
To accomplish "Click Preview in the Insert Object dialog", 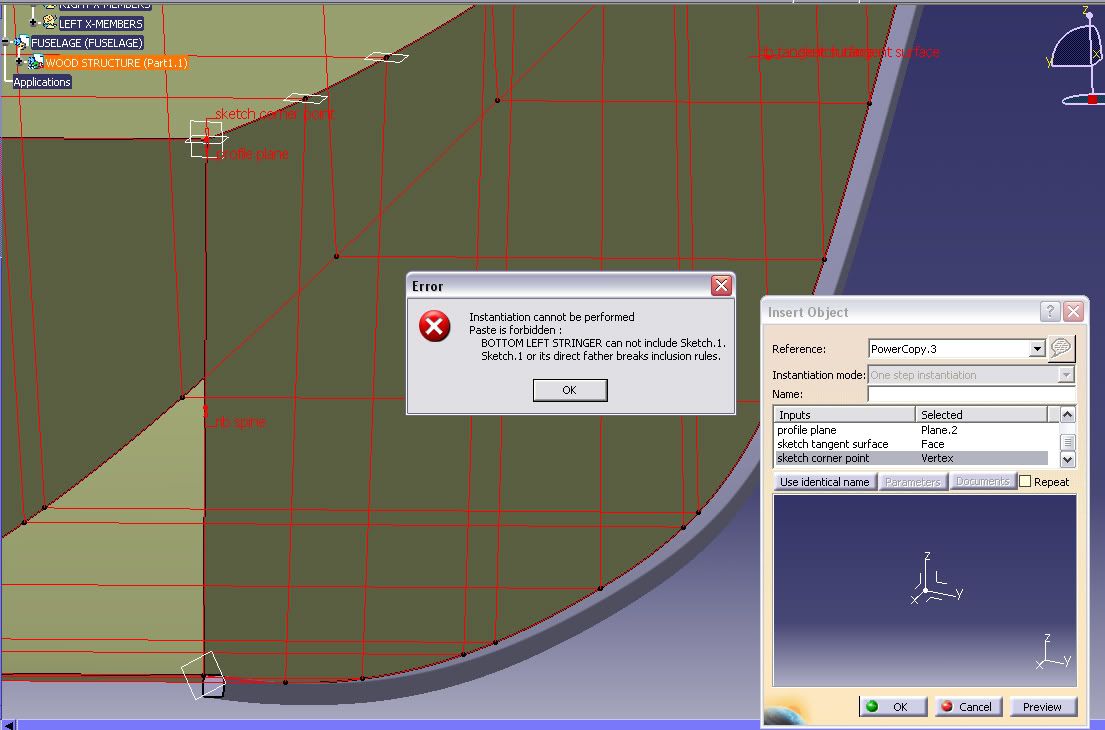I will (x=1041, y=706).
